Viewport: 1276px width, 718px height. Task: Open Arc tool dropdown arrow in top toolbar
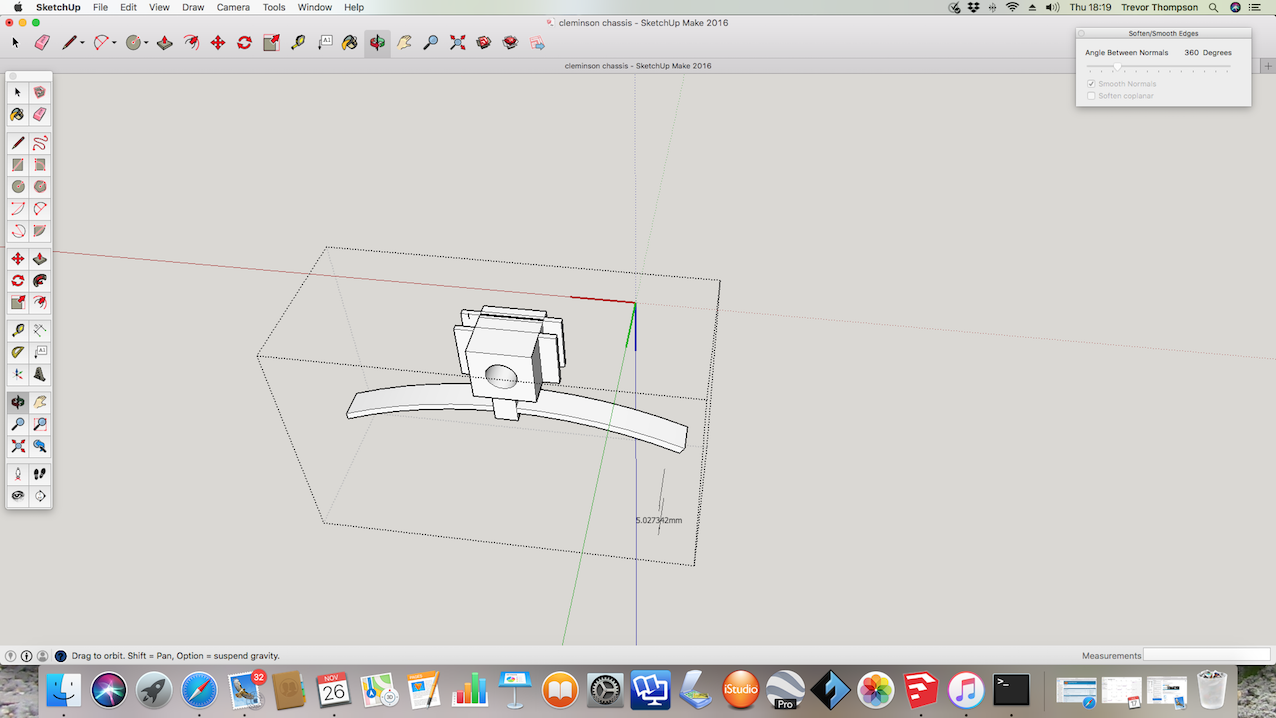[115, 43]
